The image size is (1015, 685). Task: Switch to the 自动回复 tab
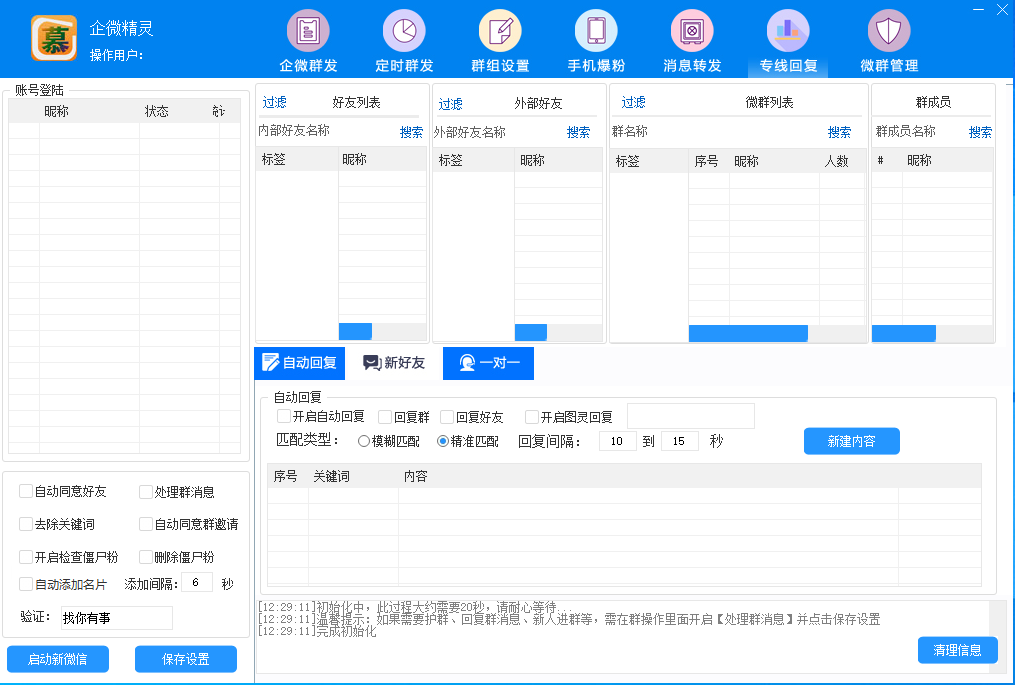point(300,363)
